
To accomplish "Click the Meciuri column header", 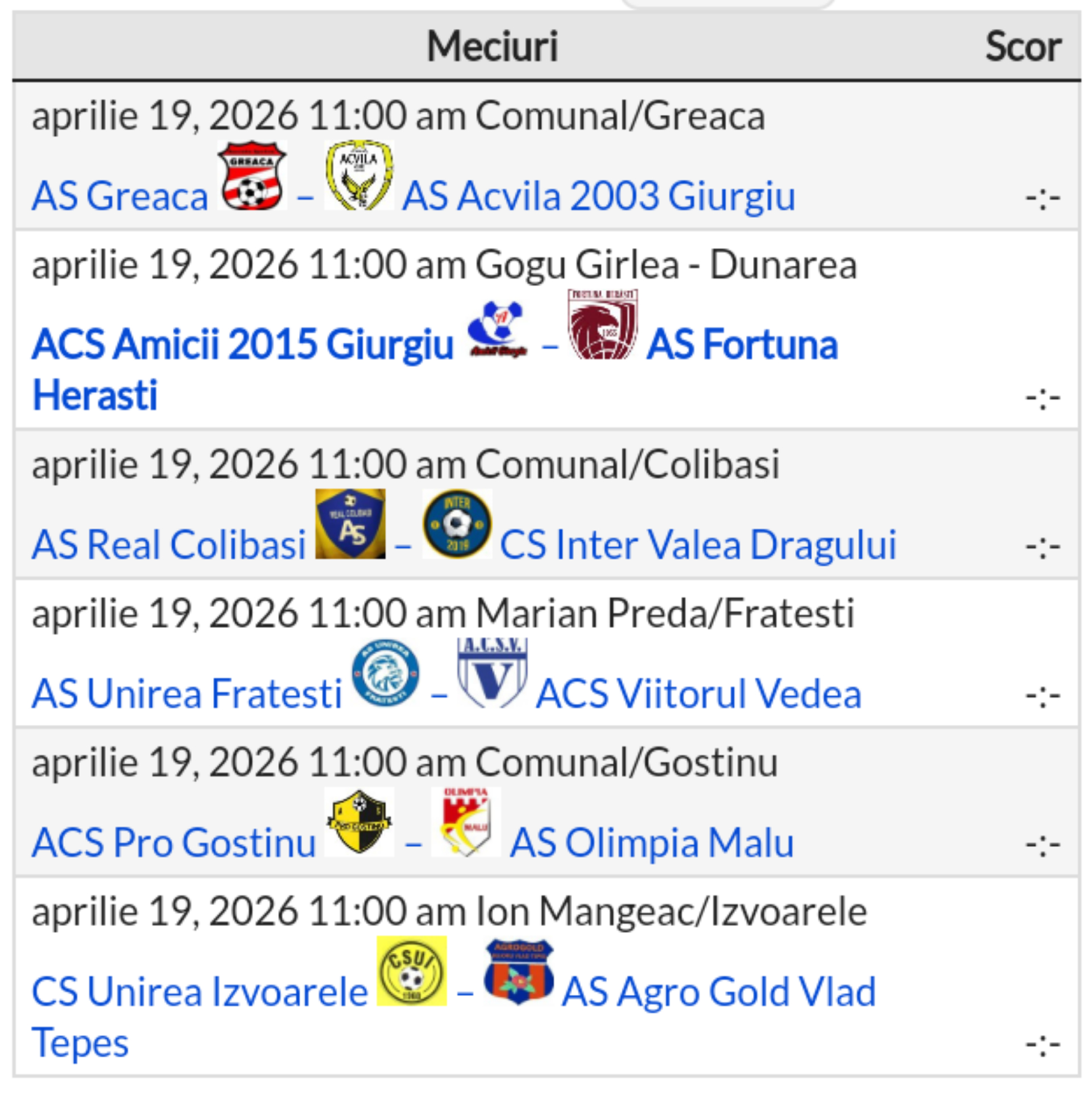I will click(493, 46).
